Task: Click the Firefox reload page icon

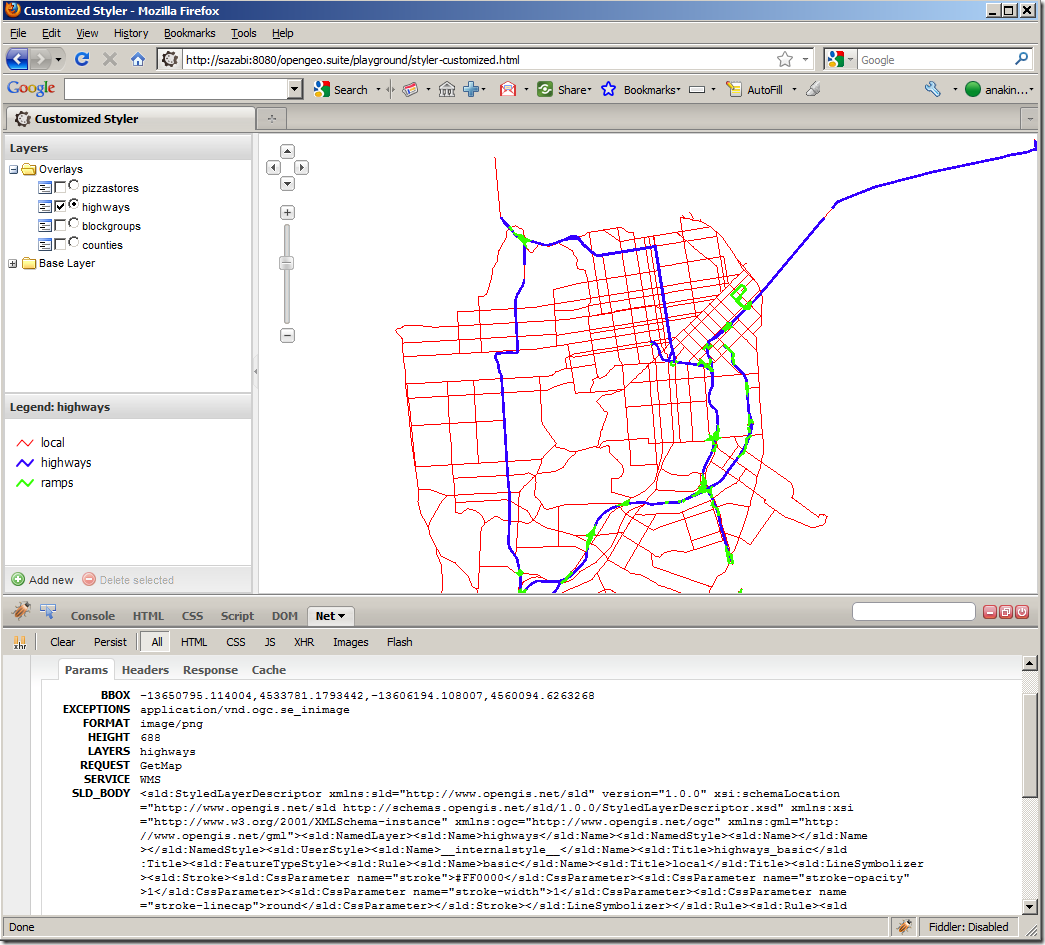Action: 82,60
